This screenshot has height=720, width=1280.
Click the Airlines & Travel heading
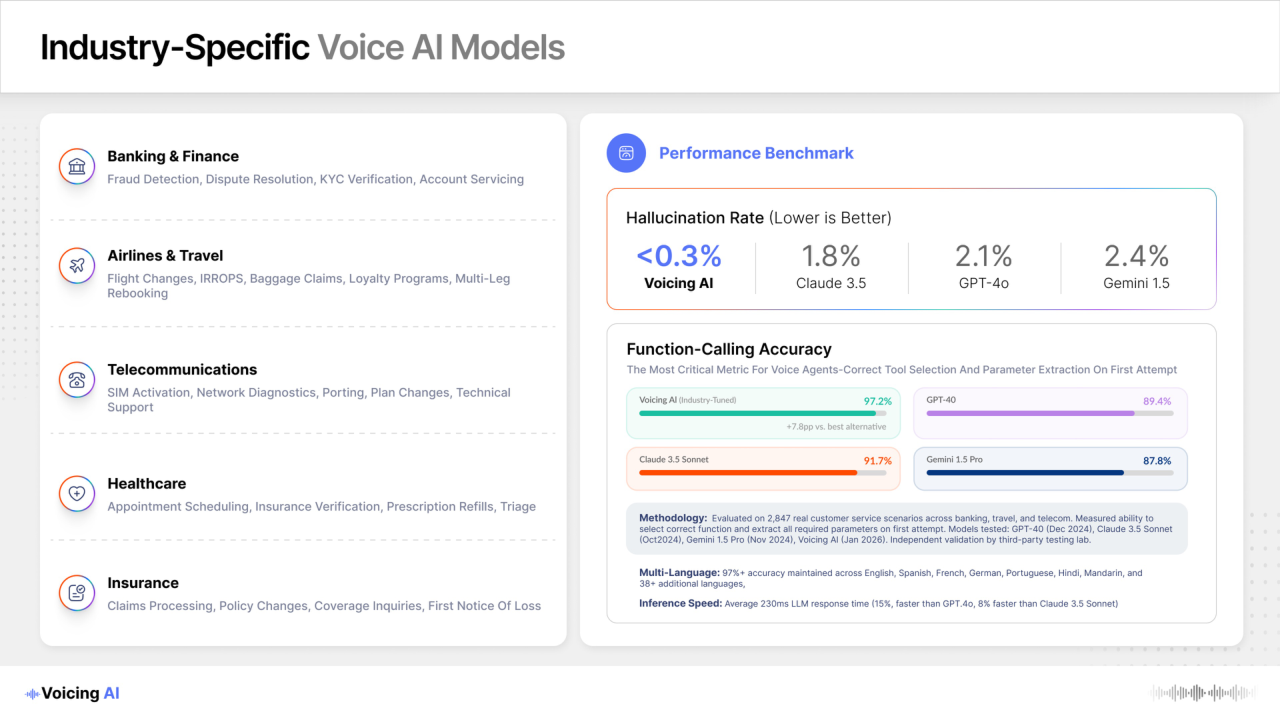tap(165, 255)
